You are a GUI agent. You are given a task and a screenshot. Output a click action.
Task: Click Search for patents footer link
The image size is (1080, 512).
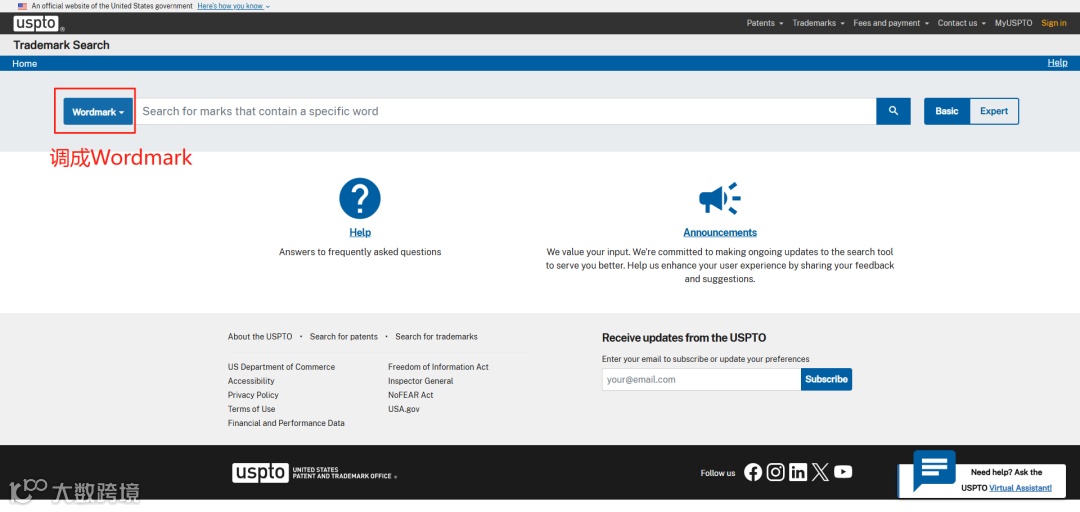[x=344, y=336]
